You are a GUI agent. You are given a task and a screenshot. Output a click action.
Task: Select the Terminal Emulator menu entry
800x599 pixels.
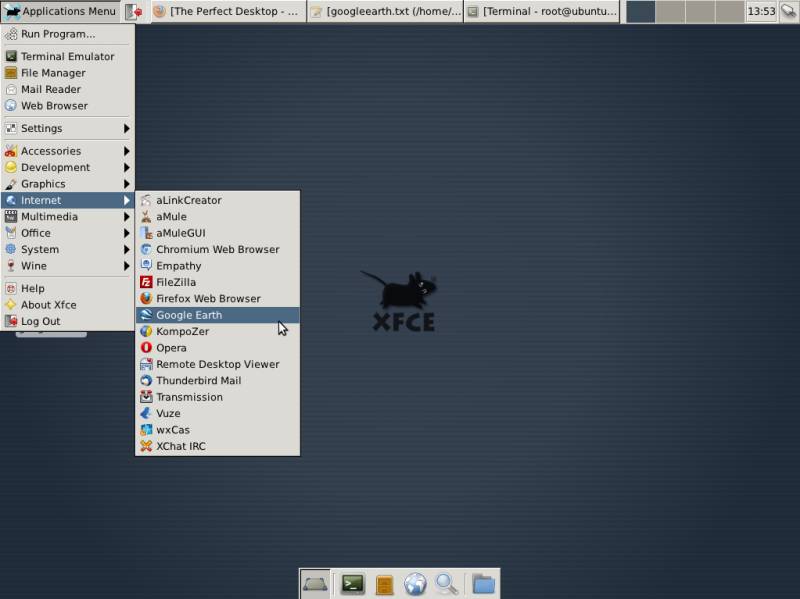click(x=67, y=57)
